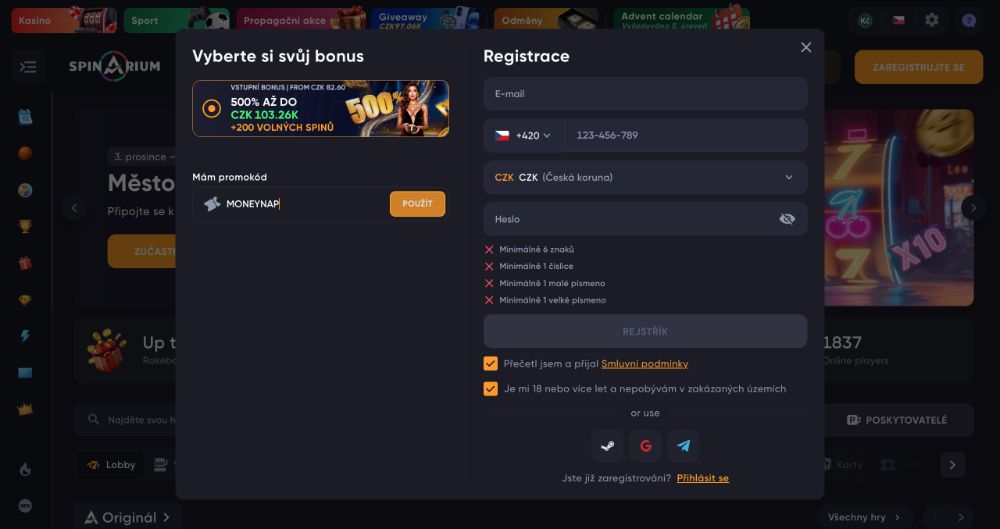
Task: Toggle the 18 years or older checkbox
Action: tap(490, 389)
